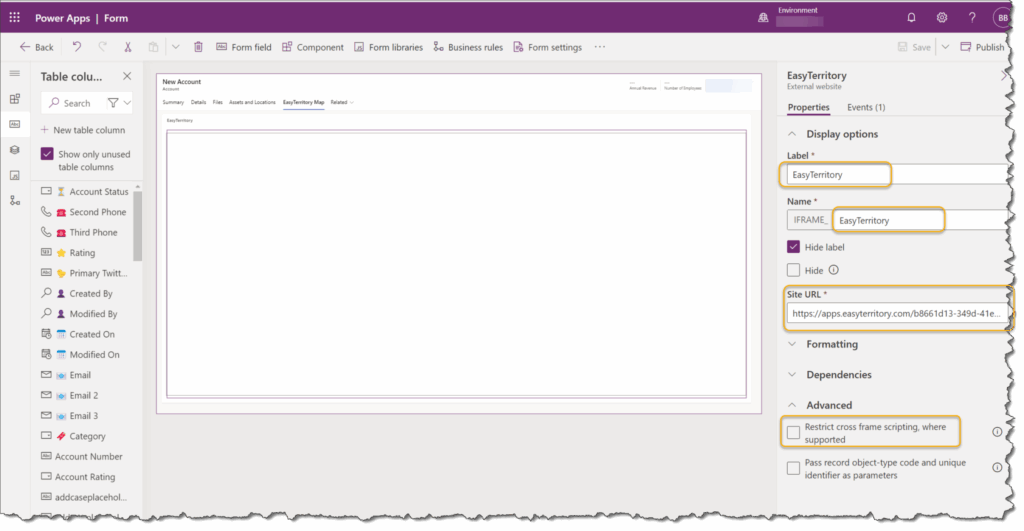Click the Form field button
The height and width of the screenshot is (531, 1024).
tap(244, 46)
